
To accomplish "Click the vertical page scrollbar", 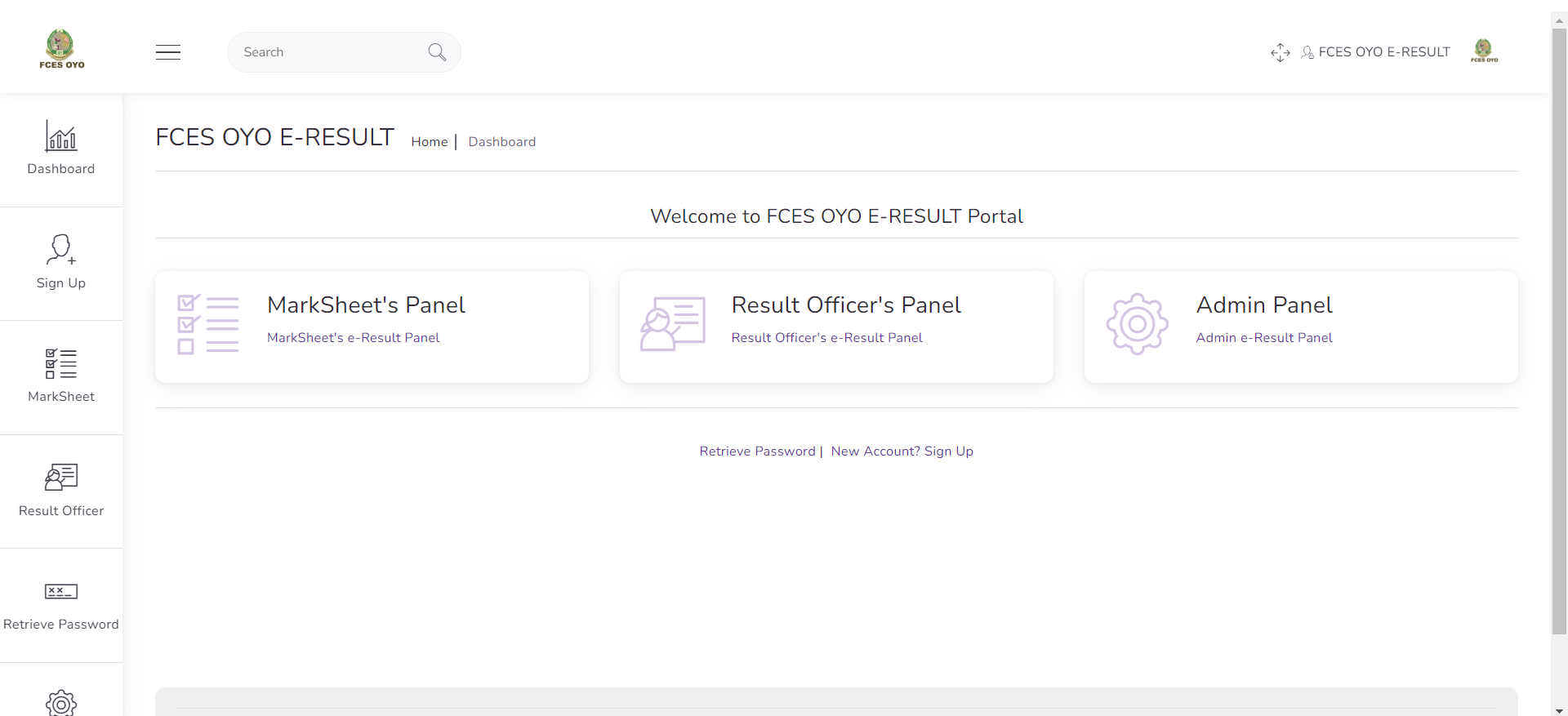I will [x=1559, y=327].
